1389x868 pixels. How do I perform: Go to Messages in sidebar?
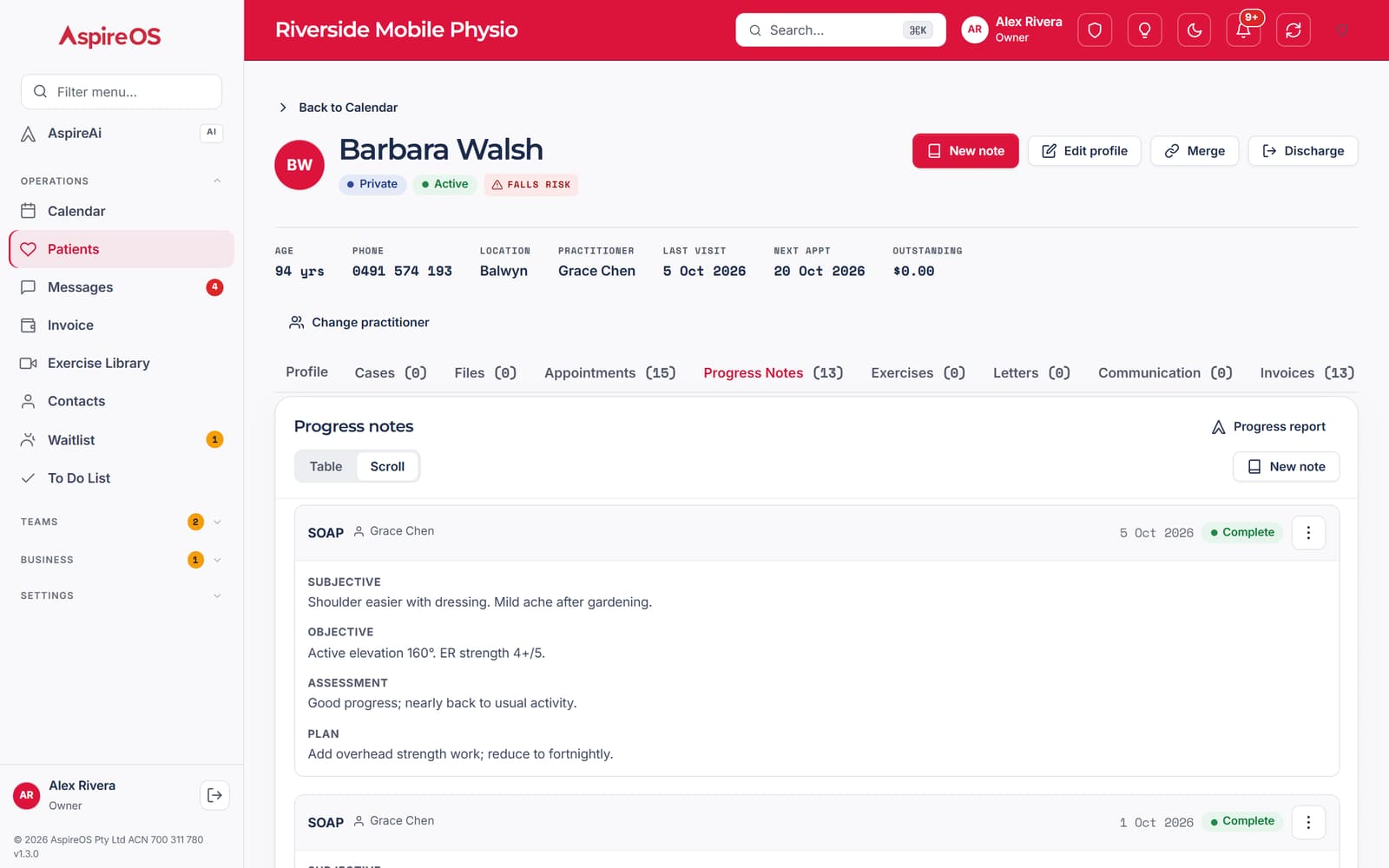point(122,287)
